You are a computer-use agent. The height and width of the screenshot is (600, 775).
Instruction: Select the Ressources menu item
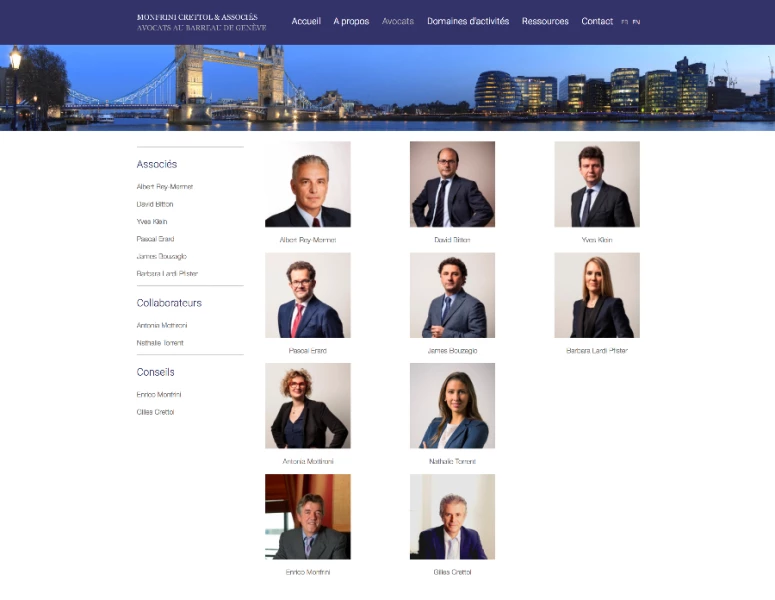[545, 21]
